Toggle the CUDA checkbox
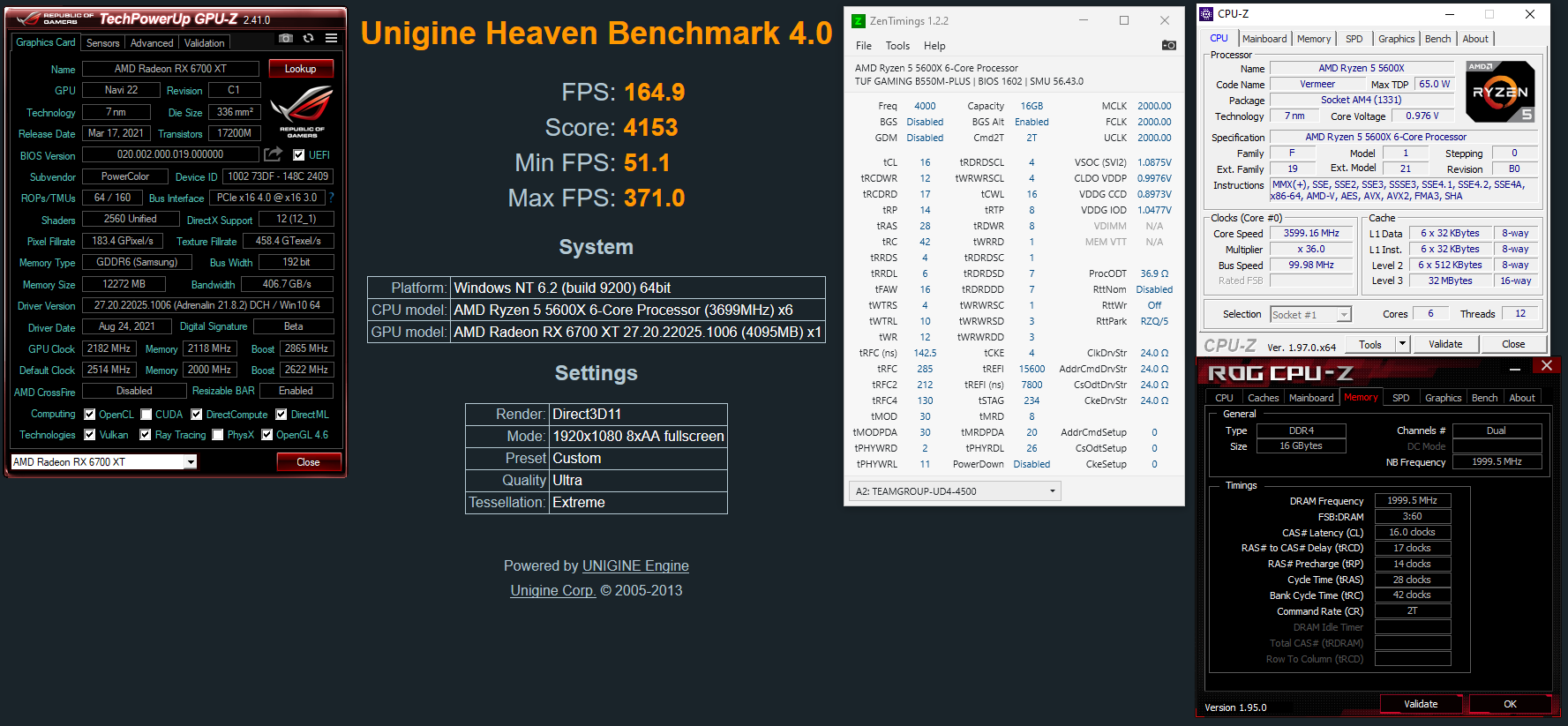The width and height of the screenshot is (1568, 726). pos(146,414)
